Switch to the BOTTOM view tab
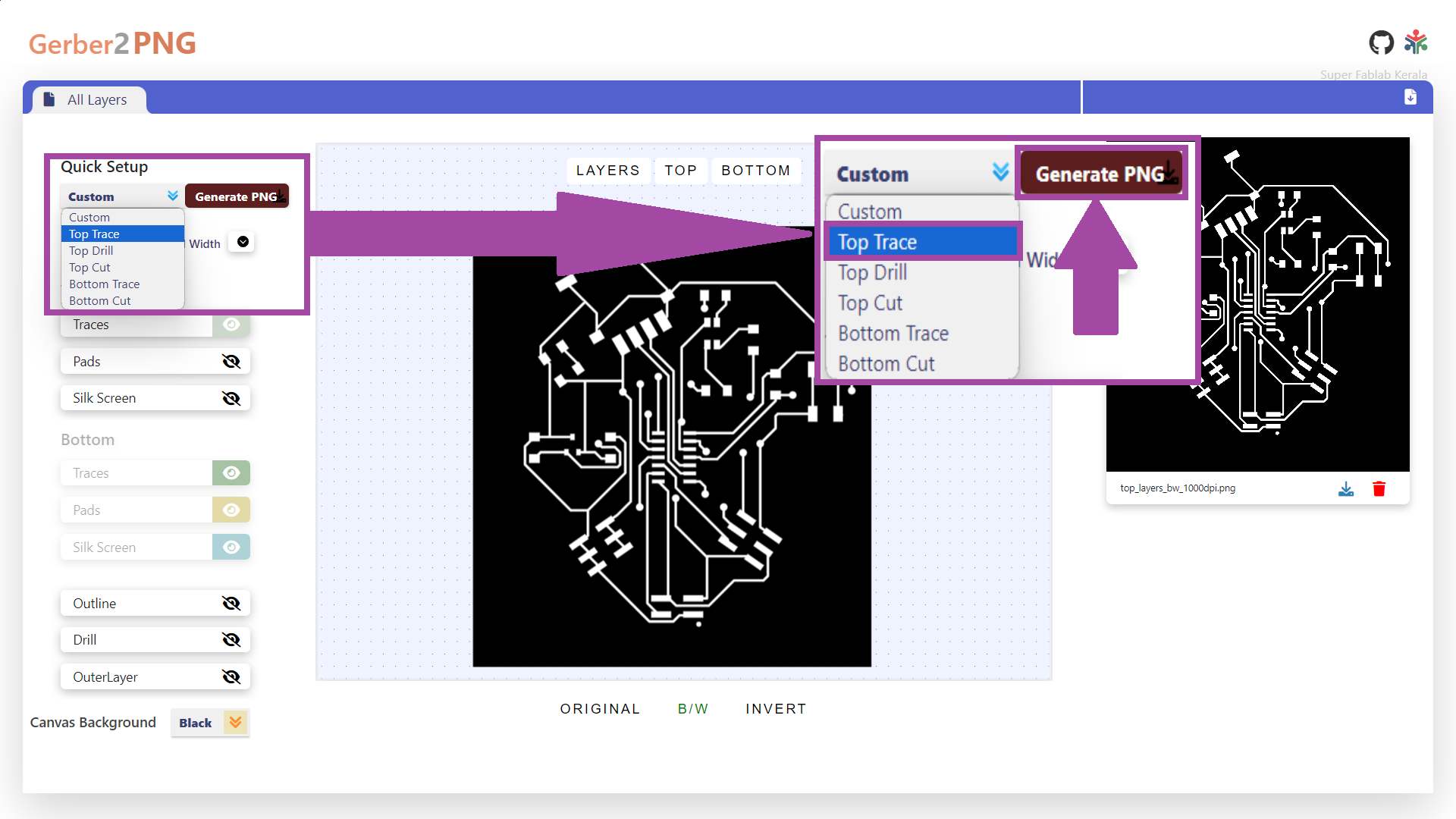The height and width of the screenshot is (819, 1456). (x=755, y=171)
